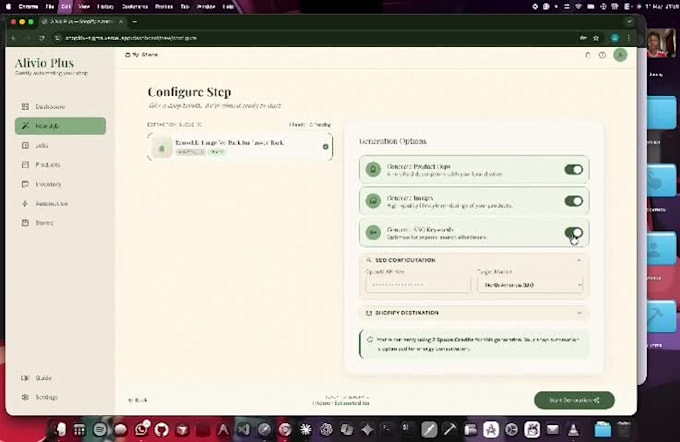The width and height of the screenshot is (680, 442).
Task: Click the Guide book icon
Action: coord(25,378)
